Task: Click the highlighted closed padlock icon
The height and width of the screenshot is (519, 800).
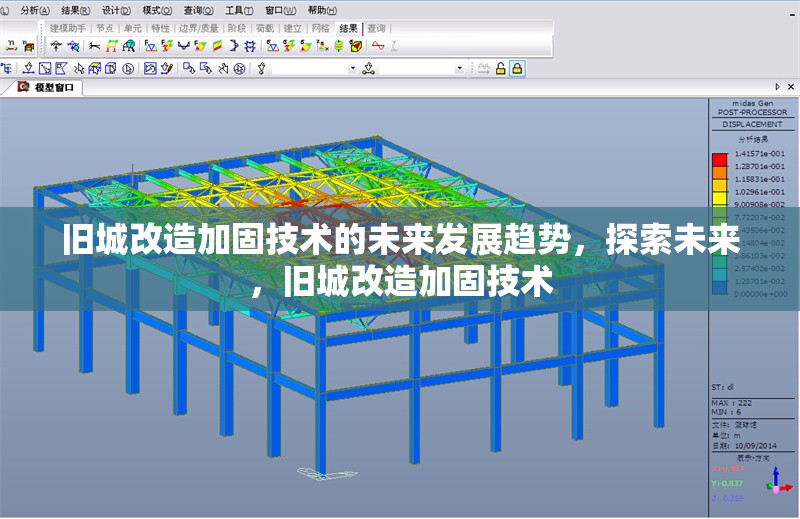Action: 517,68
